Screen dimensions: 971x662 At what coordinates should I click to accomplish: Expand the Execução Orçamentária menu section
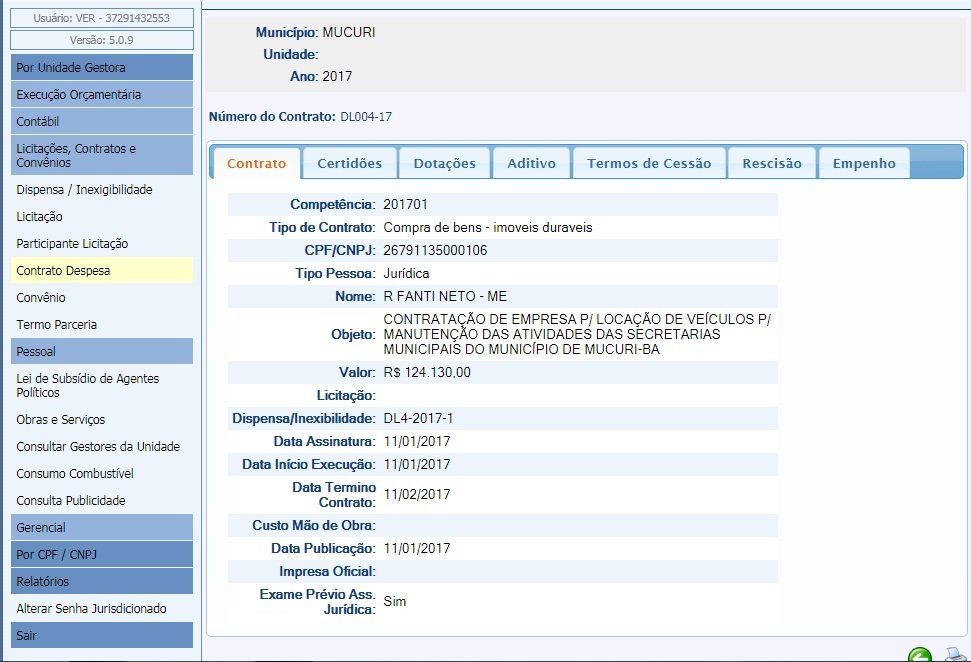102,95
